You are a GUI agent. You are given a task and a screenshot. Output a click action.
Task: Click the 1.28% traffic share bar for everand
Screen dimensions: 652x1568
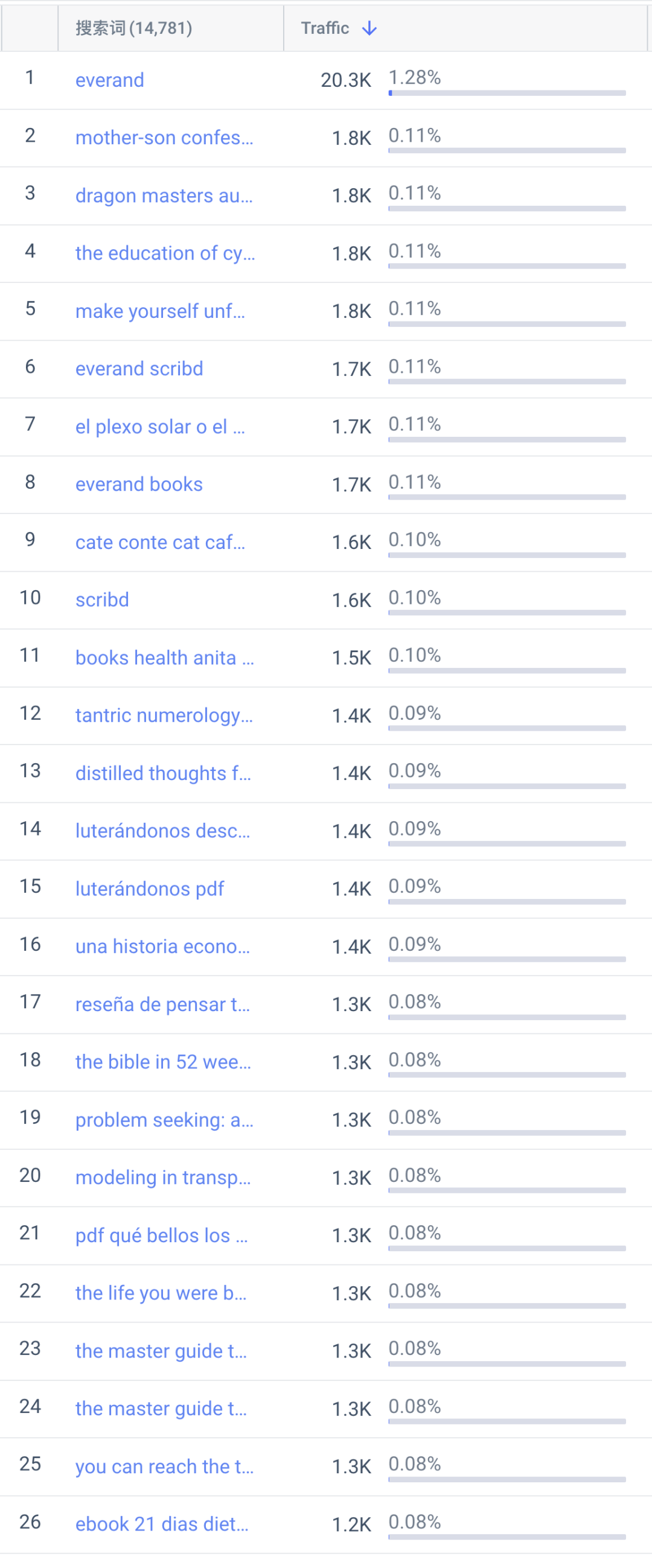tap(507, 93)
